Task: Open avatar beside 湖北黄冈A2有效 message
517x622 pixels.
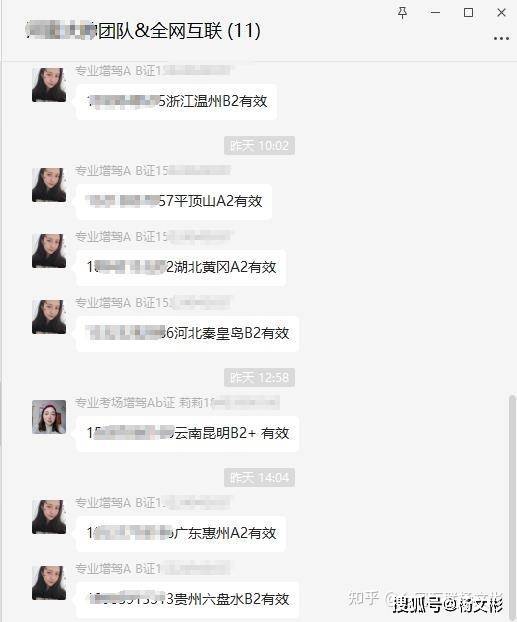Action: 49,251
